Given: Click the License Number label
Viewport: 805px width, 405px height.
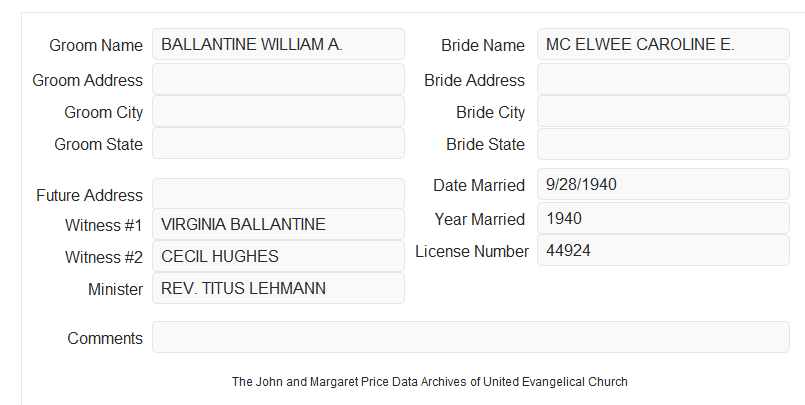Looking at the screenshot, I should [x=472, y=252].
